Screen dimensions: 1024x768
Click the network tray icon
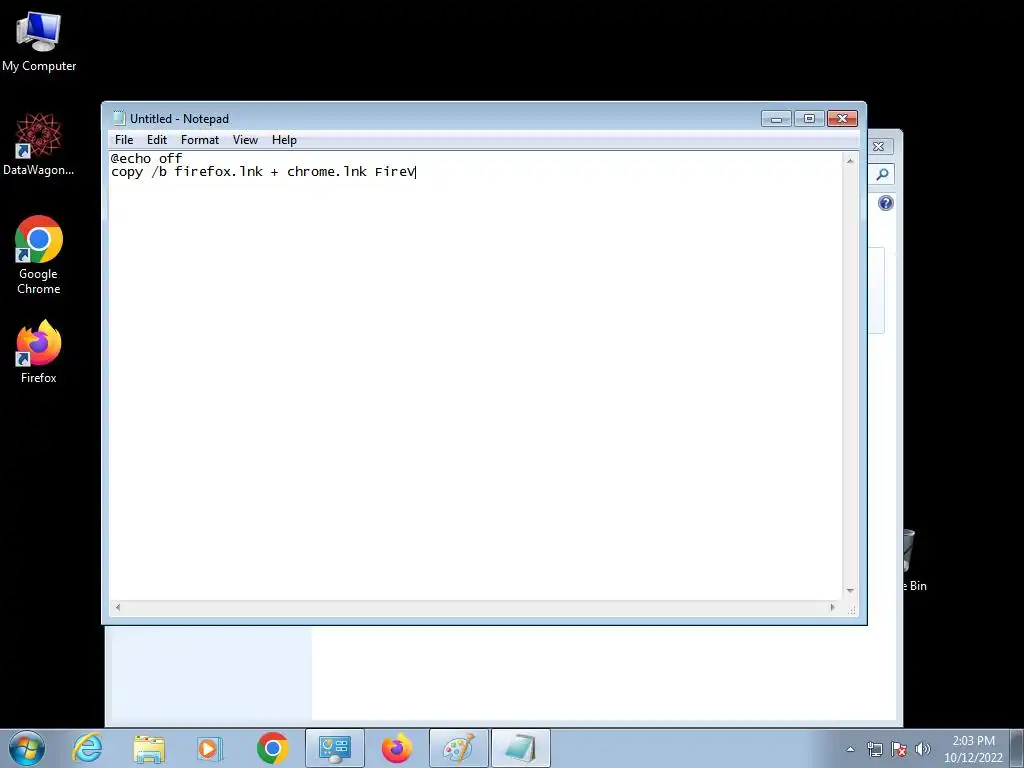click(874, 749)
